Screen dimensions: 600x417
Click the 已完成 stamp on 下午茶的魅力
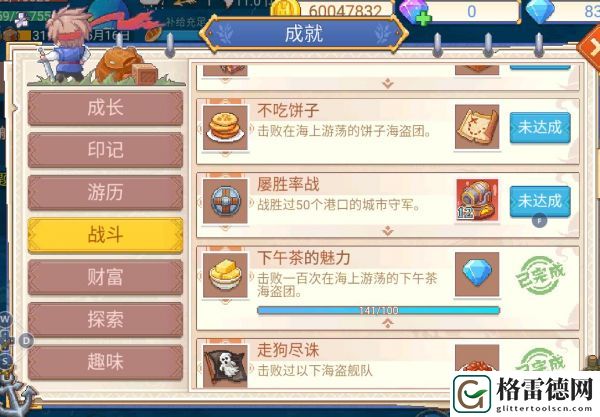pos(540,275)
